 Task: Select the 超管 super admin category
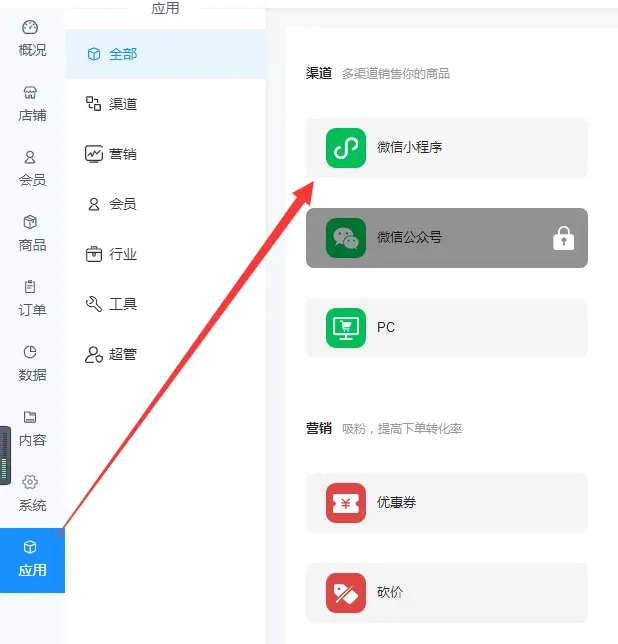tap(165, 354)
